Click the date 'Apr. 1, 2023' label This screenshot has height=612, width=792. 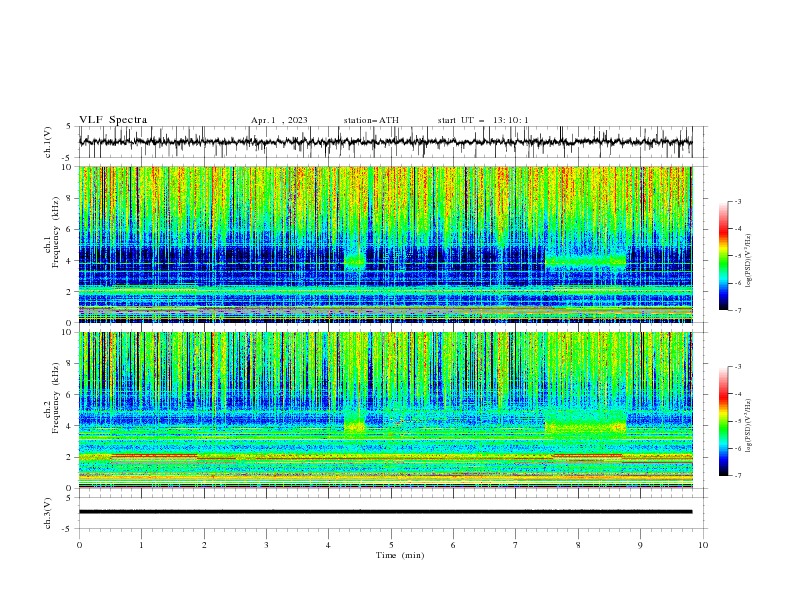tap(279, 120)
